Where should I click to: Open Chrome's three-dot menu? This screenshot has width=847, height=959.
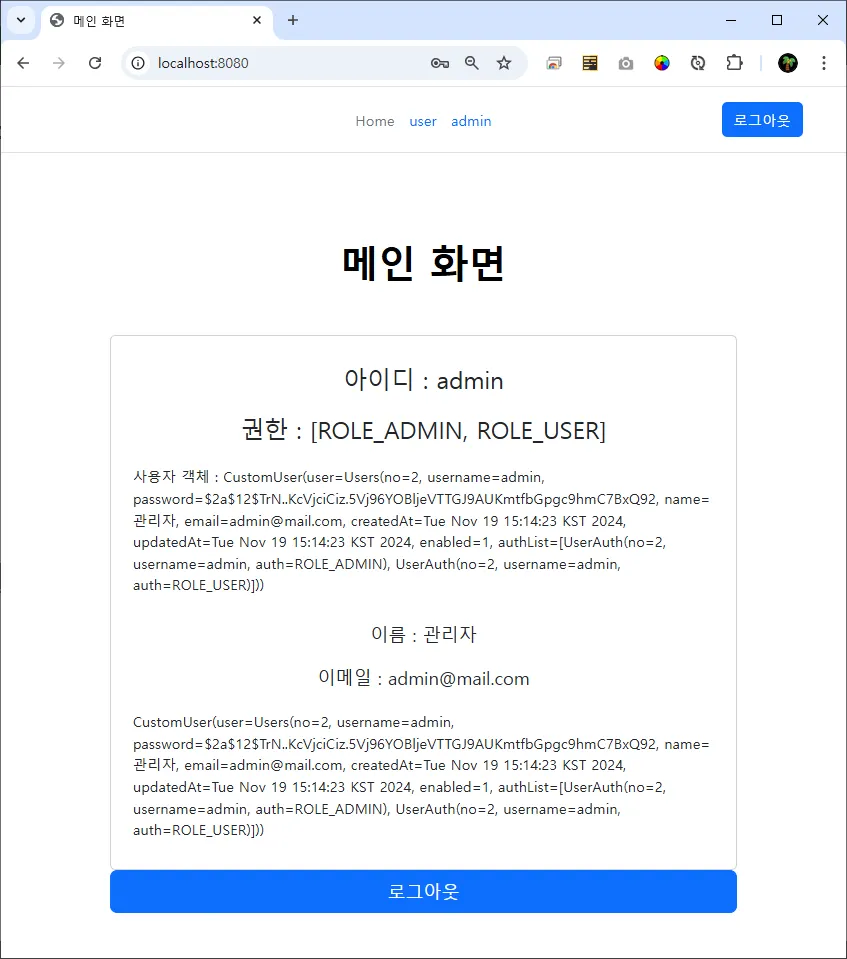coord(824,63)
